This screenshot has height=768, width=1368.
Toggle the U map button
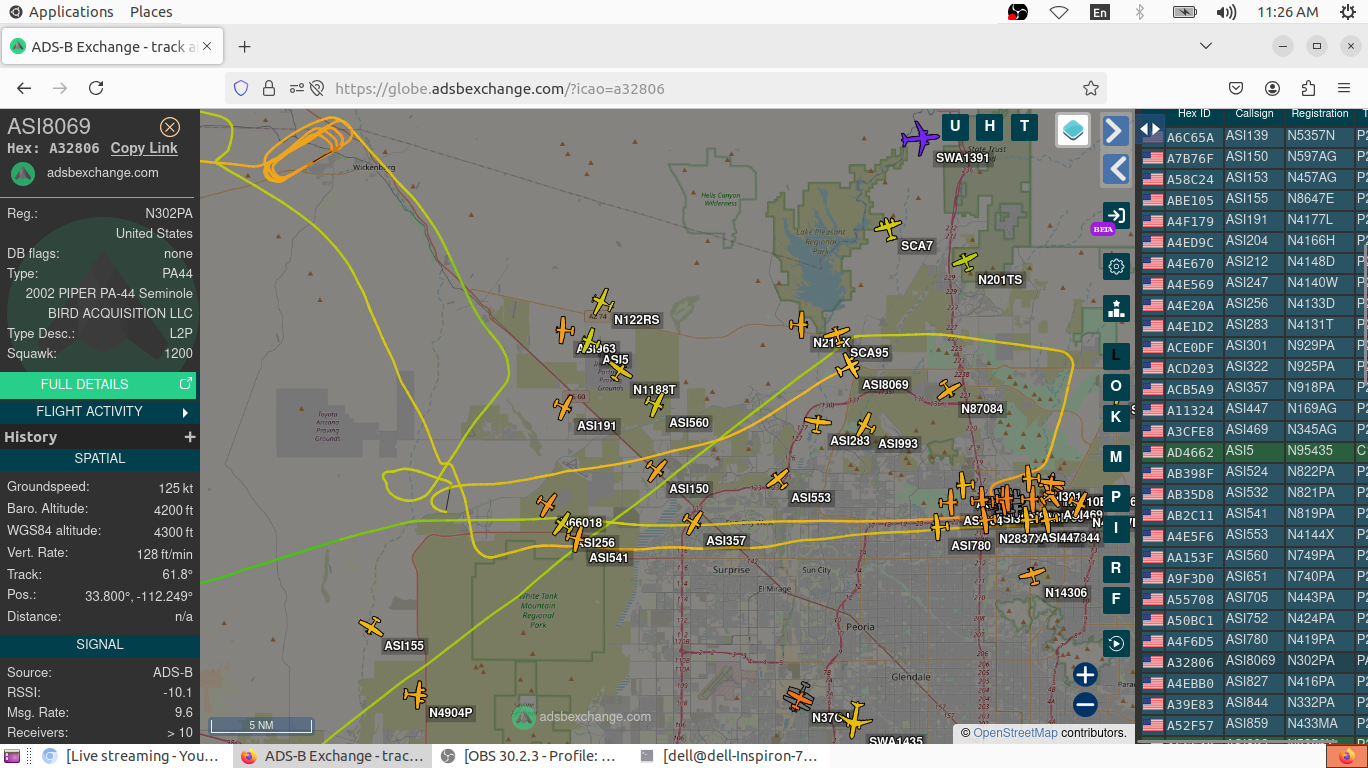(955, 126)
